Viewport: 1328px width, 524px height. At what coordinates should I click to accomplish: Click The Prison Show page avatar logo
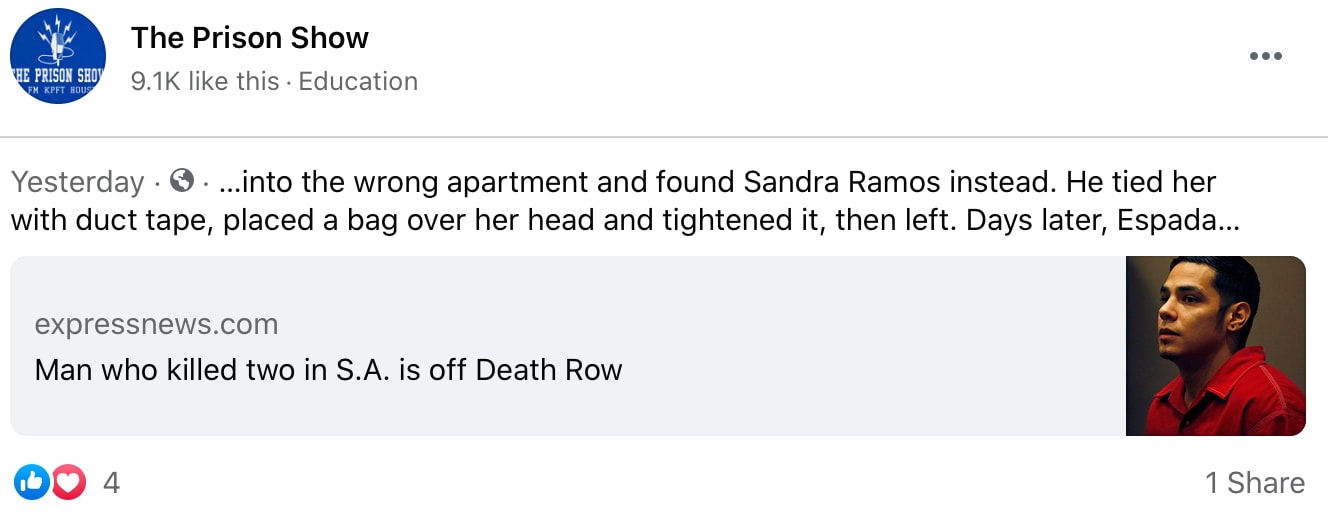pyautogui.click(x=58, y=56)
